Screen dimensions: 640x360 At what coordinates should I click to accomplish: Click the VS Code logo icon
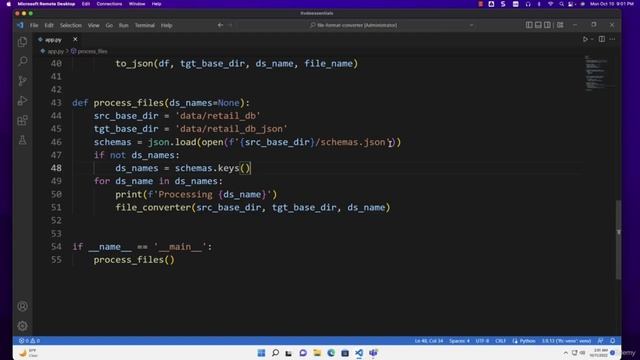[20, 25]
